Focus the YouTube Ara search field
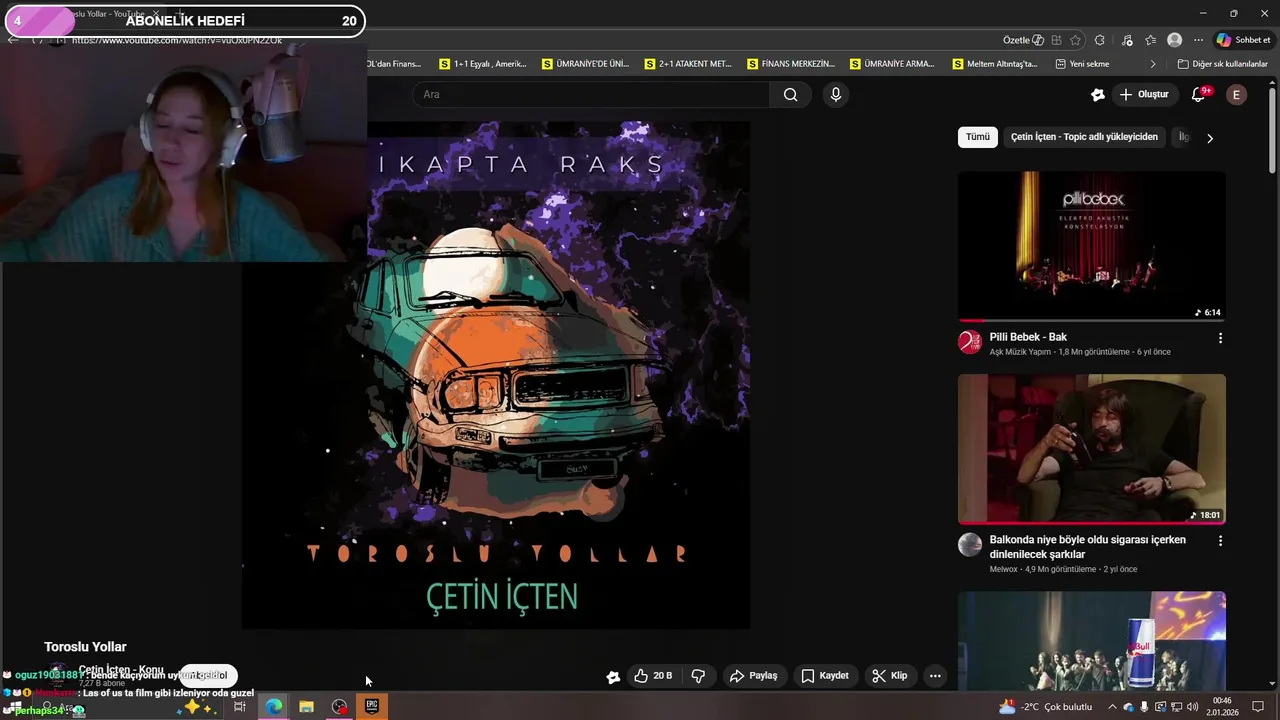 click(592, 95)
